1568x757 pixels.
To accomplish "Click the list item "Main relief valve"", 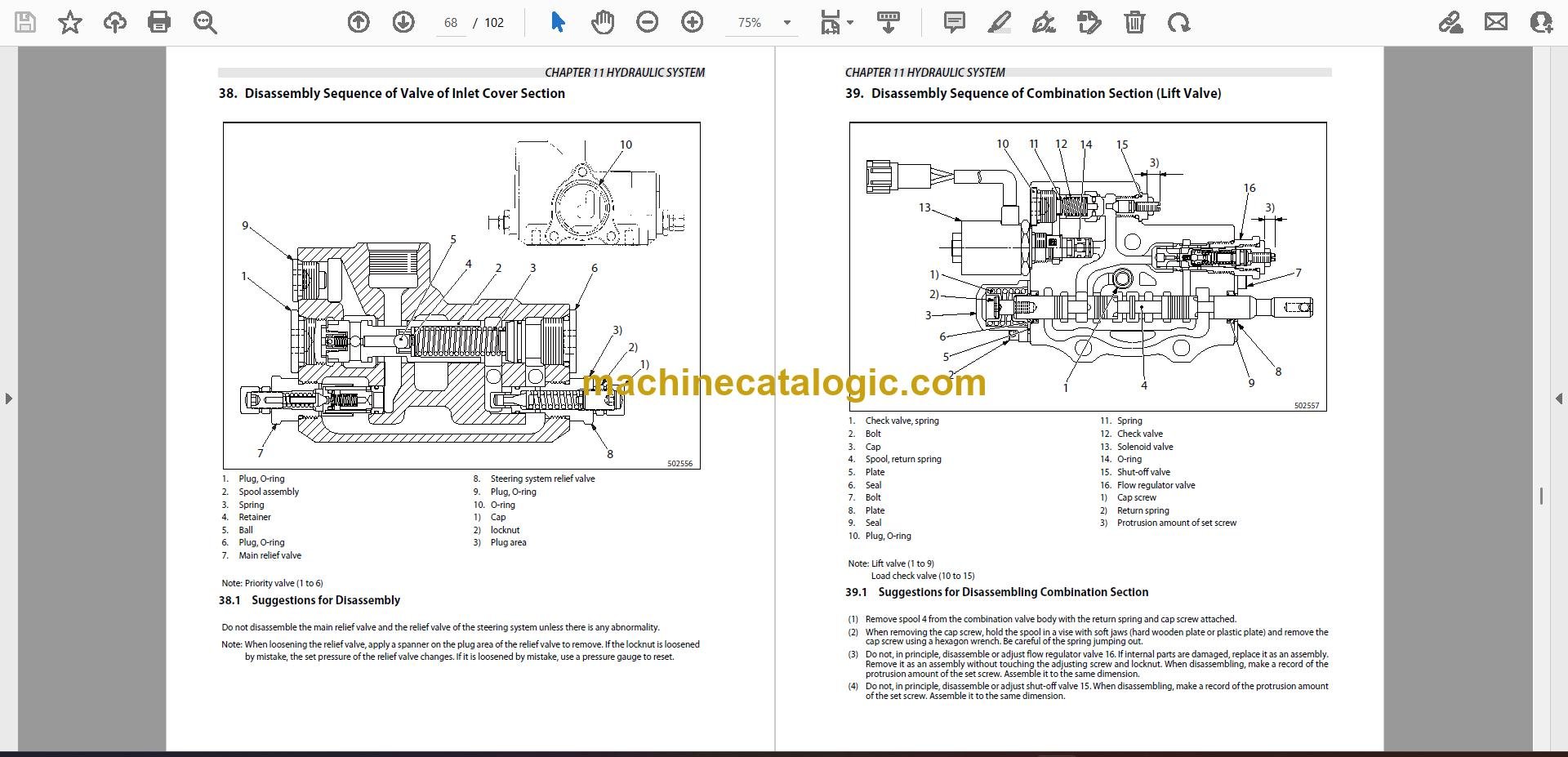I will (x=269, y=555).
